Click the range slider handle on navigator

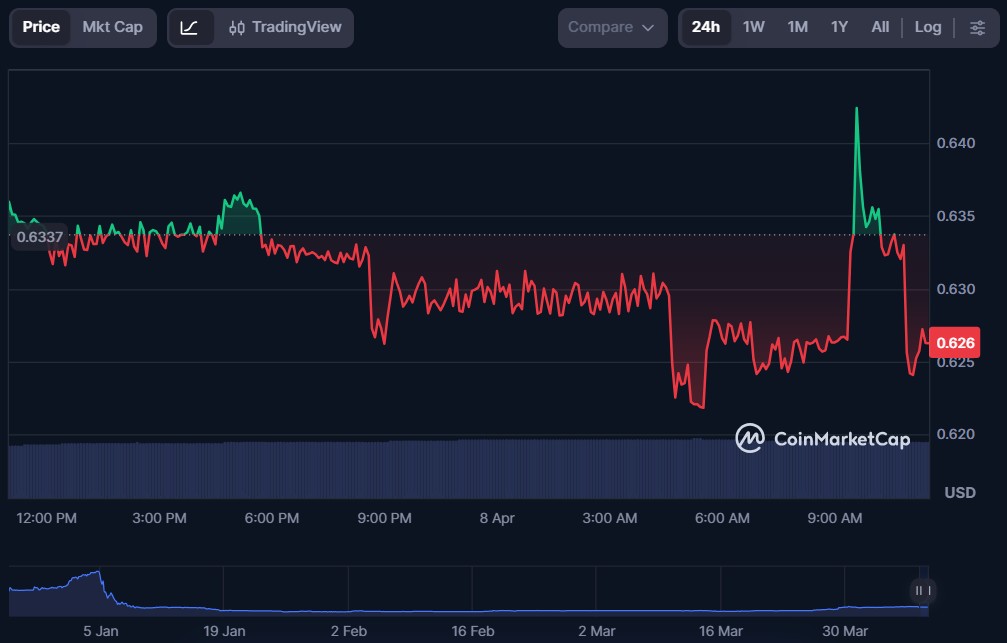pos(923,590)
